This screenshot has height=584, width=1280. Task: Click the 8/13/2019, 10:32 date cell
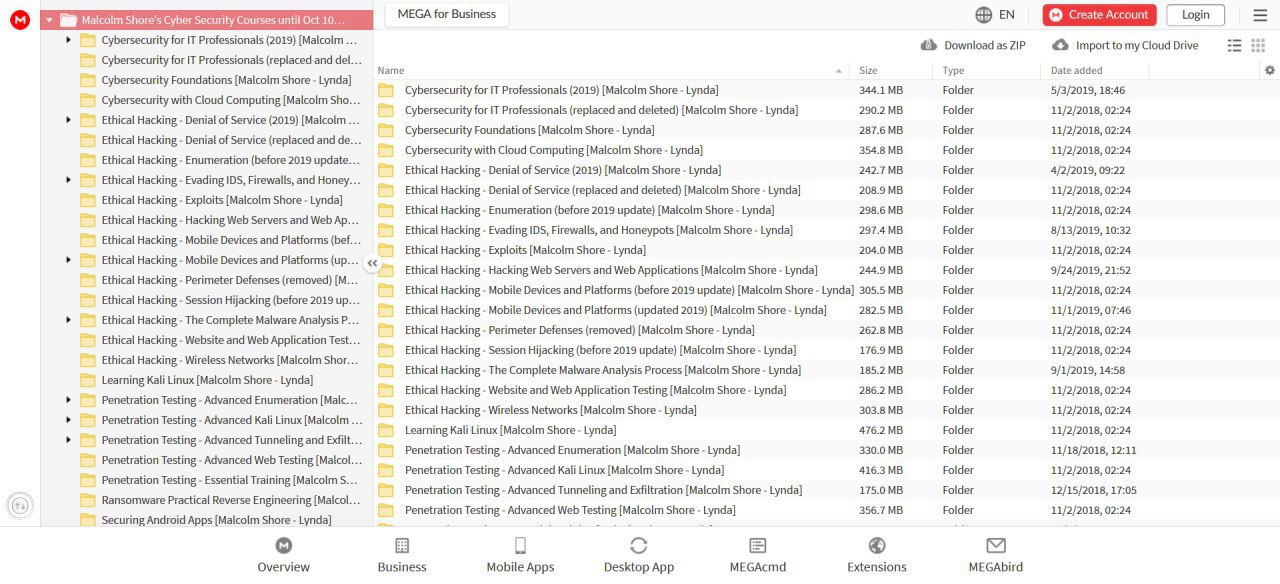(1090, 230)
